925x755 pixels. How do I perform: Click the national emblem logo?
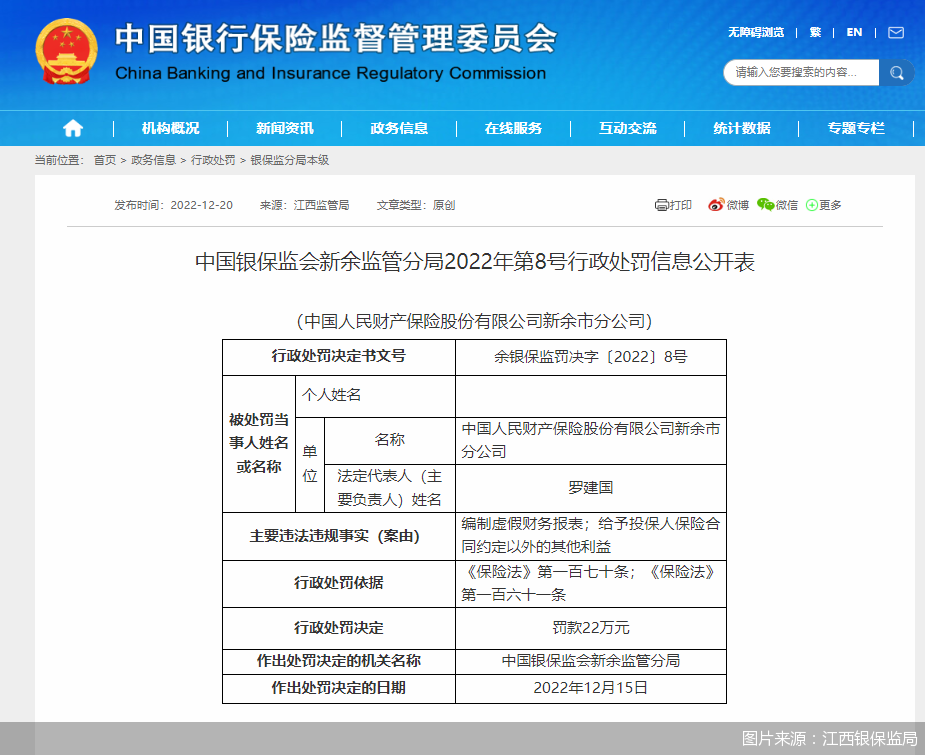coord(64,47)
